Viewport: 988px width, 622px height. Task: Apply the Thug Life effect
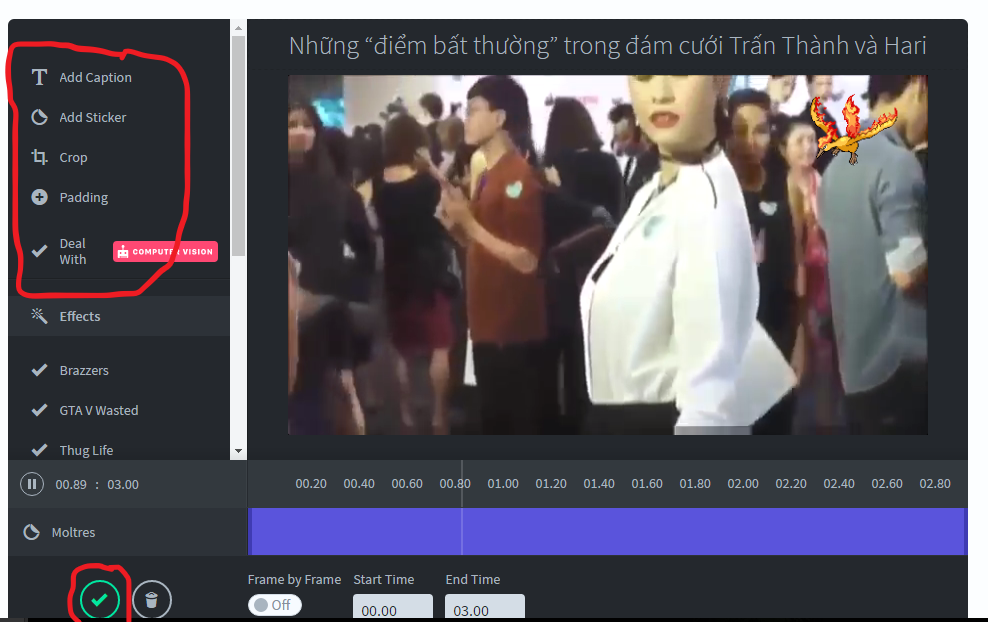tap(86, 450)
